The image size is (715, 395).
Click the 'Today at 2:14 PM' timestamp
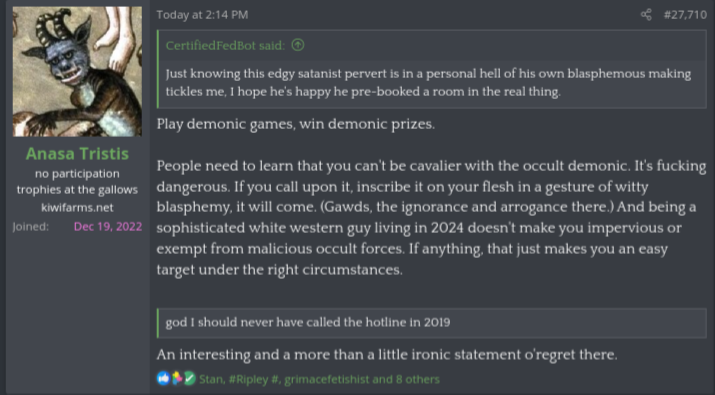(202, 15)
